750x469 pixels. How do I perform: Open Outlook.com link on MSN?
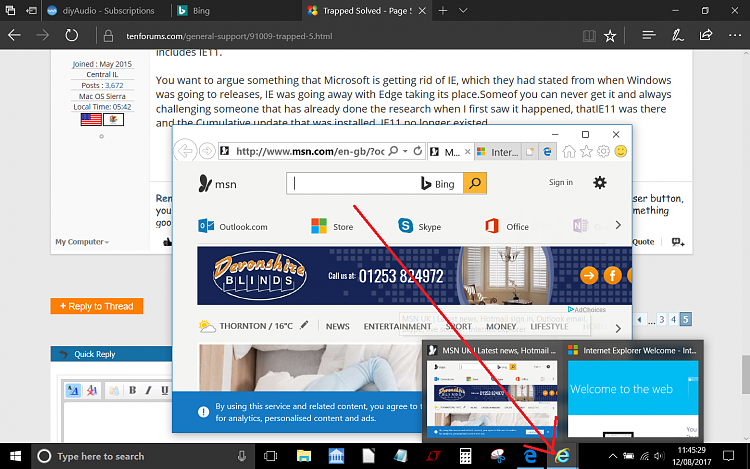click(x=233, y=226)
